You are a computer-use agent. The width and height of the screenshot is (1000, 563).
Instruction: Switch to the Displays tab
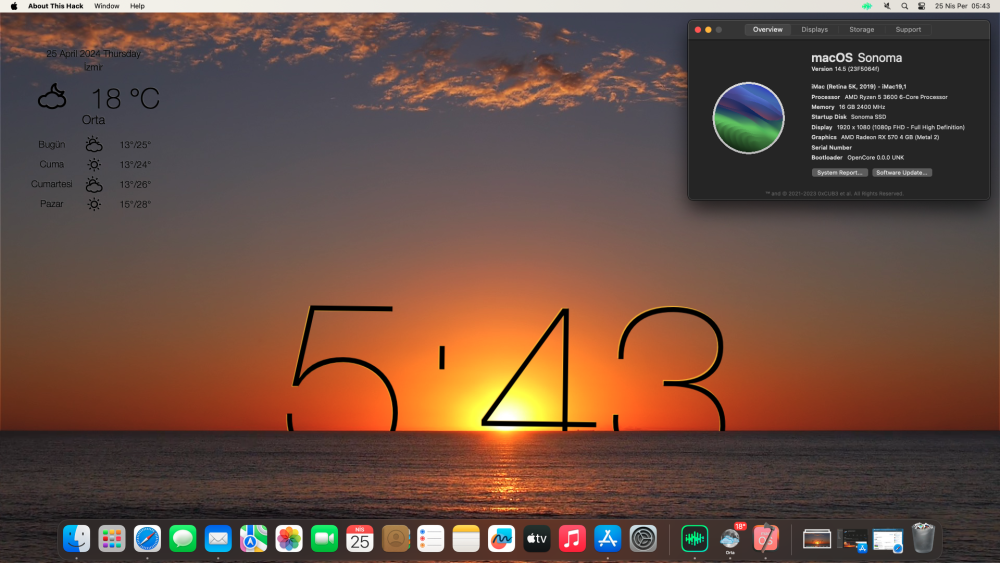tap(814, 29)
